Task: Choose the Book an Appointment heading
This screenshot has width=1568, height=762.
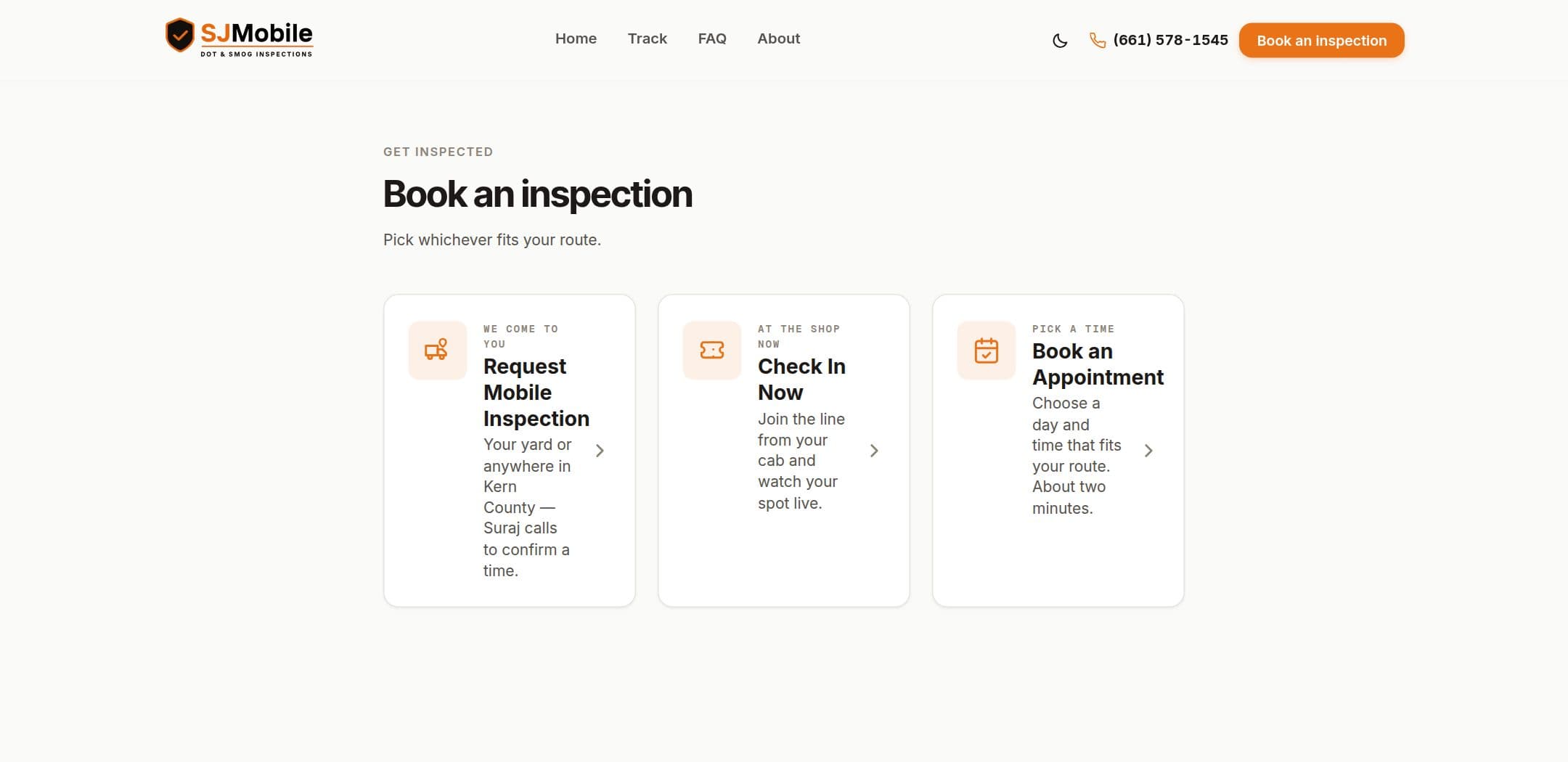Action: (x=1098, y=364)
